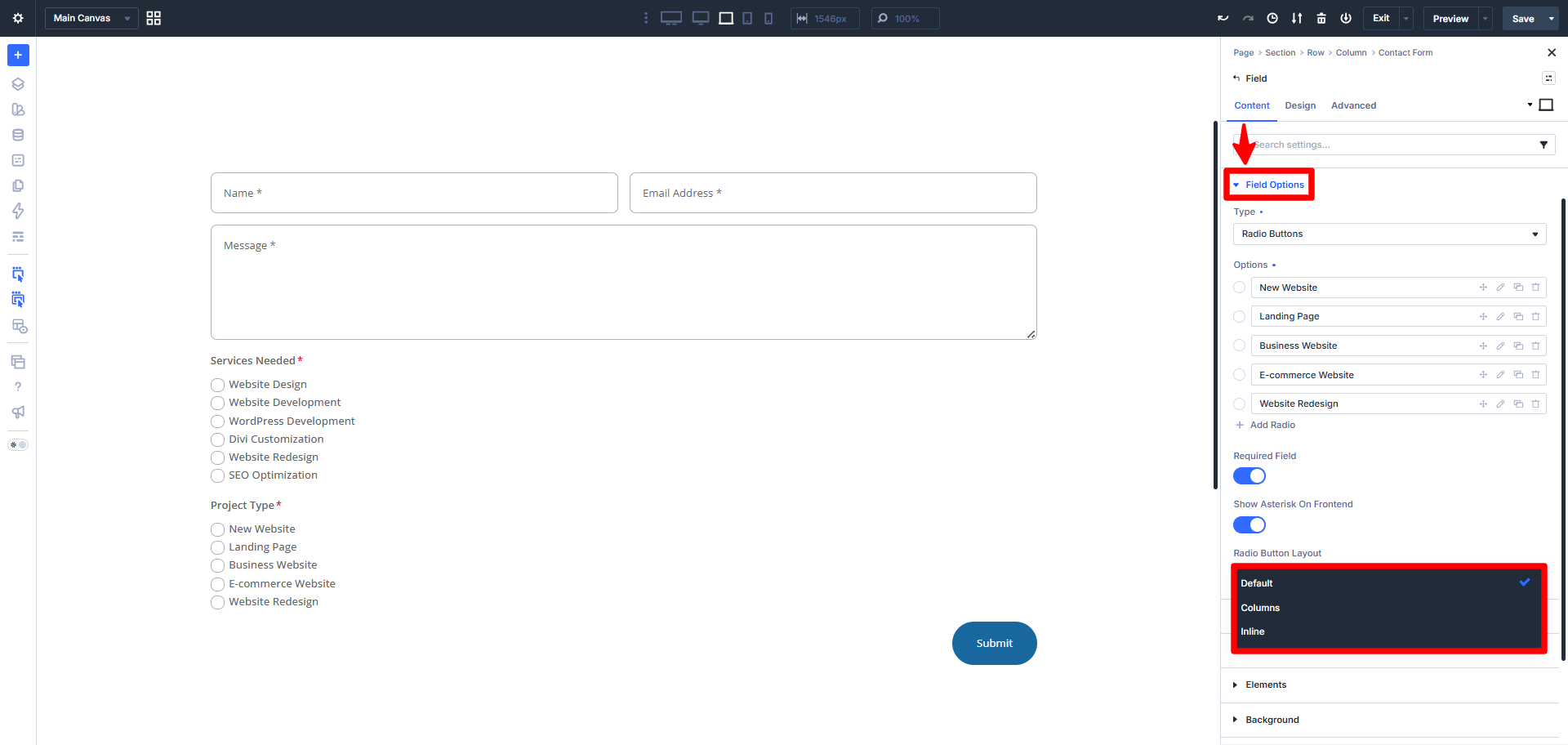
Task: Click edit pencil icon for New Website option
Action: [1500, 288]
